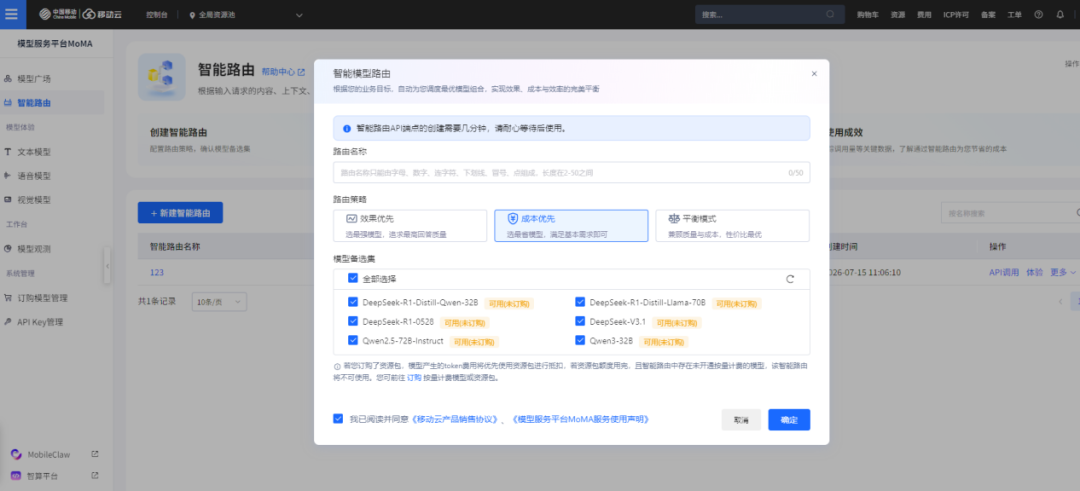Open the 全局资源池 dropdown
Image resolution: width=1080 pixels, height=491 pixels.
coord(246,14)
